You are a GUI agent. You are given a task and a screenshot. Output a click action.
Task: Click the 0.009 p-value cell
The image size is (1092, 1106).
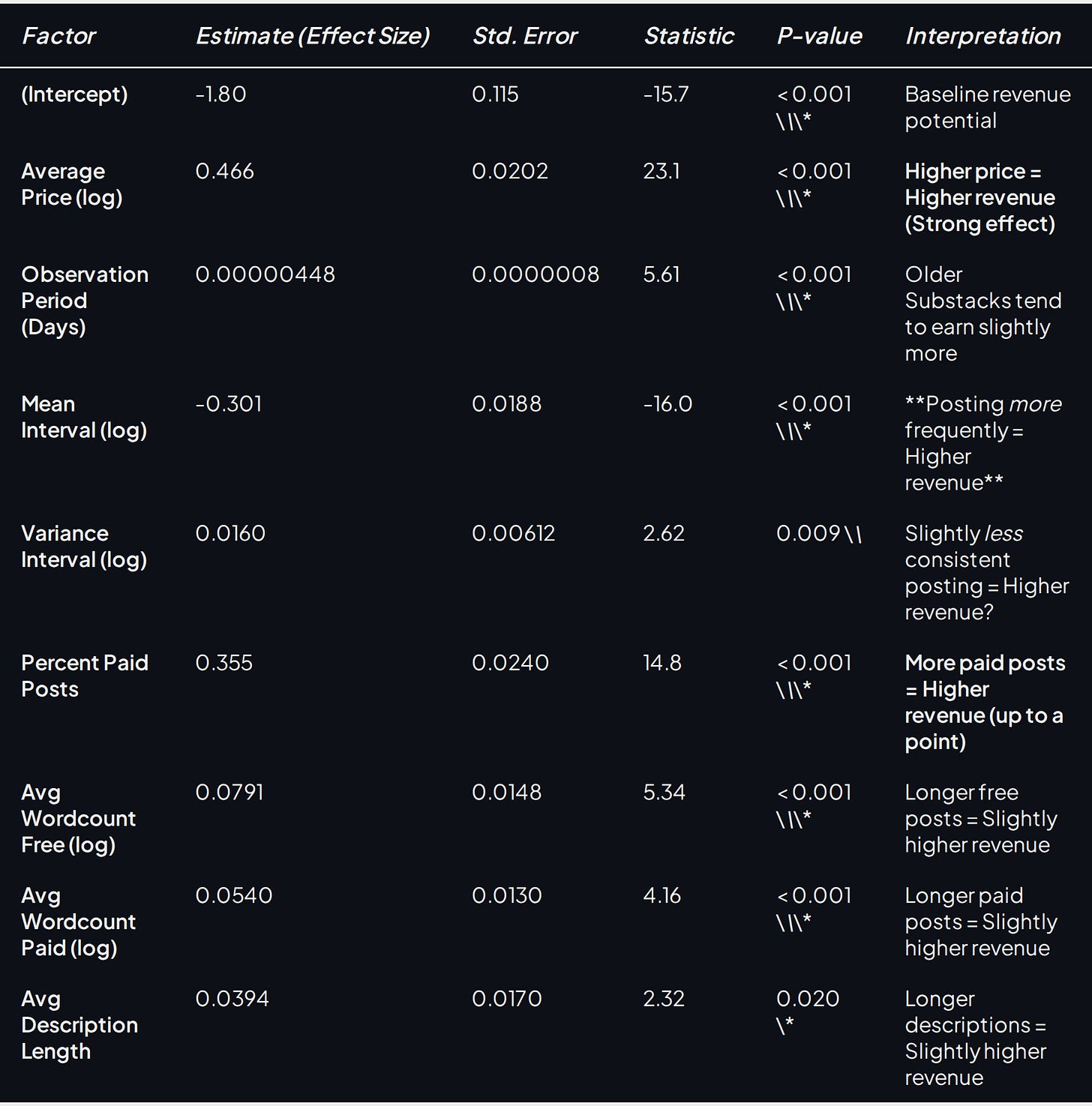(819, 534)
